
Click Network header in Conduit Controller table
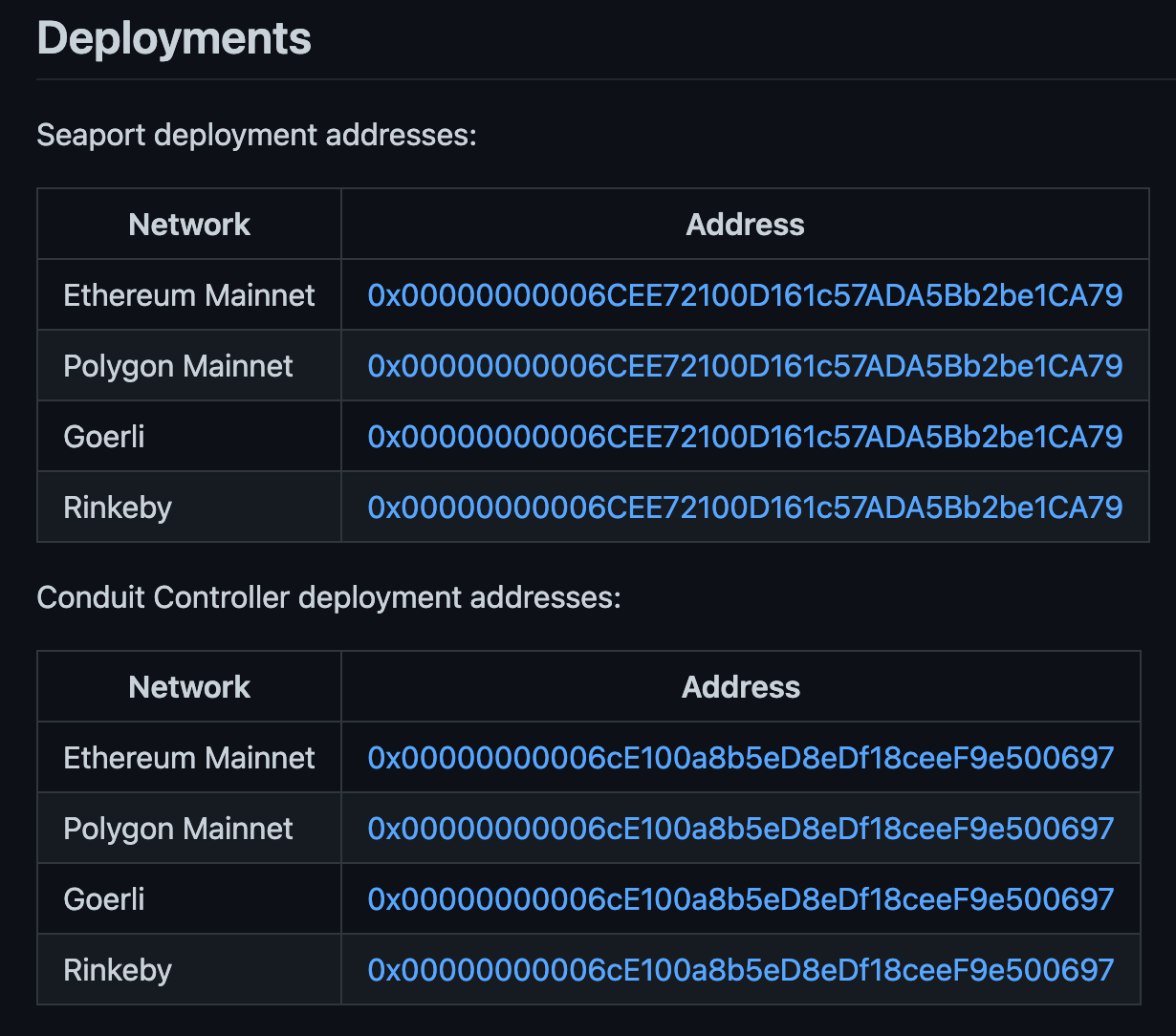pyautogui.click(x=189, y=687)
